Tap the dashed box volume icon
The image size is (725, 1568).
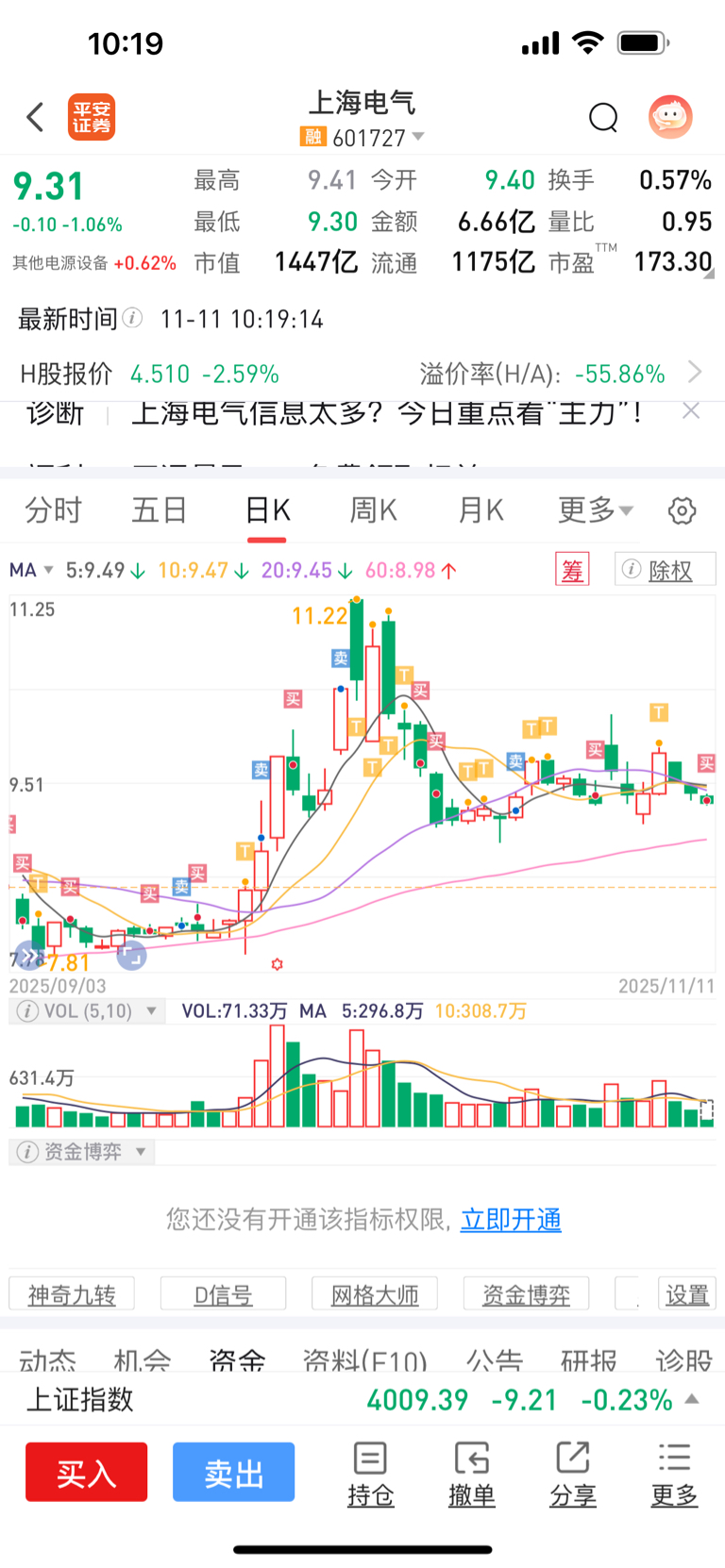[707, 1110]
